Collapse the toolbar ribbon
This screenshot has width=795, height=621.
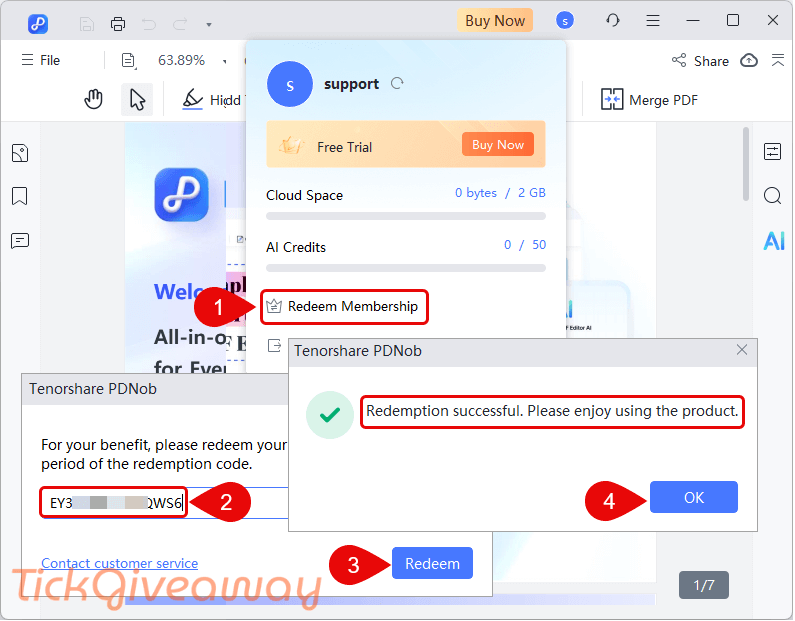[778, 60]
